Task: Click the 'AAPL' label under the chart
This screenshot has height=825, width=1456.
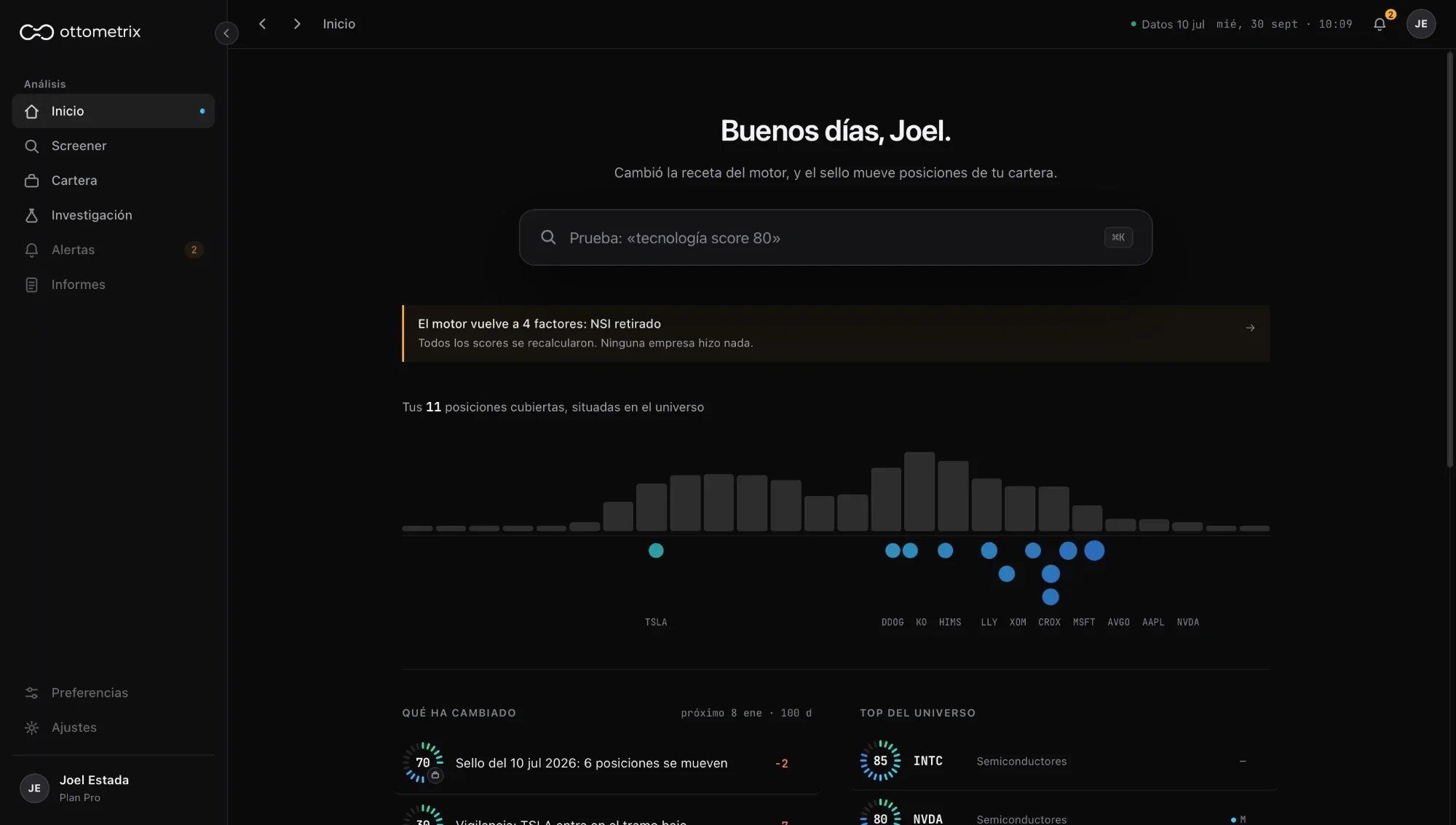Action: pos(1153,623)
